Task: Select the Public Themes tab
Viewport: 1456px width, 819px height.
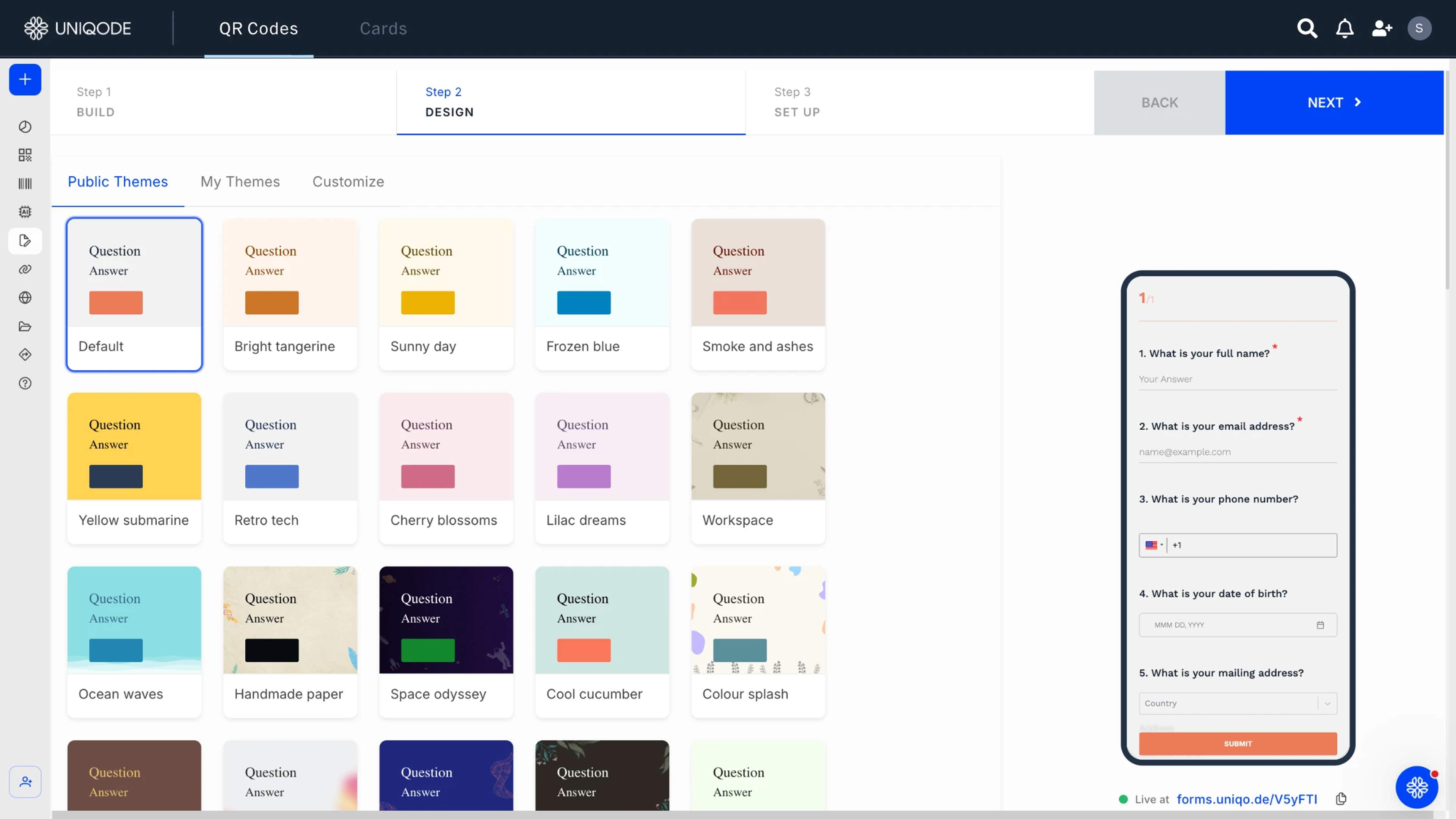Action: click(x=118, y=182)
